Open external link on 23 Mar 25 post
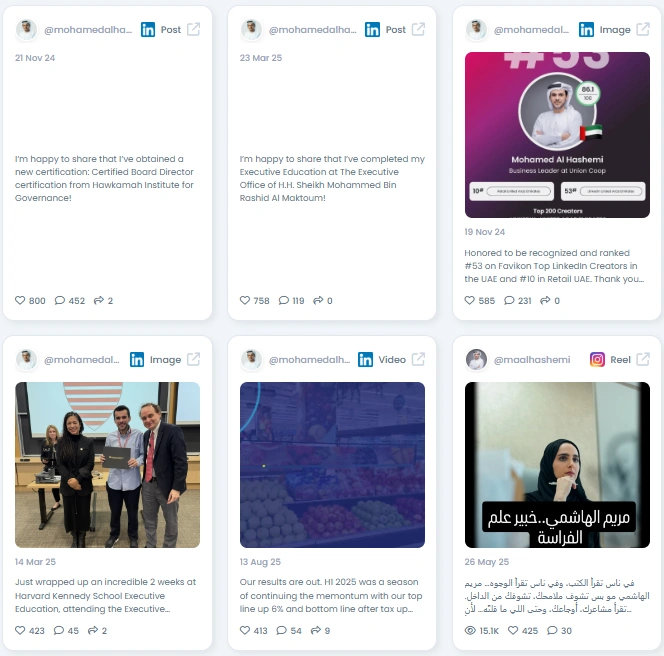 tap(418, 30)
